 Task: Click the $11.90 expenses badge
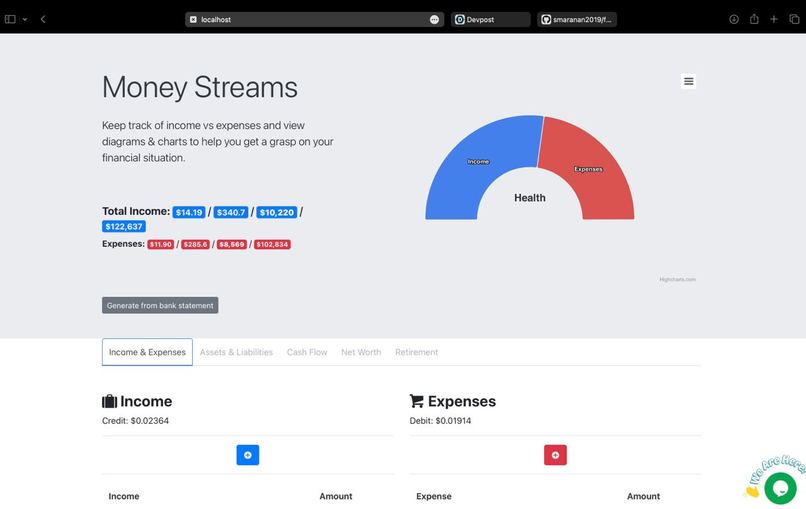click(x=160, y=244)
